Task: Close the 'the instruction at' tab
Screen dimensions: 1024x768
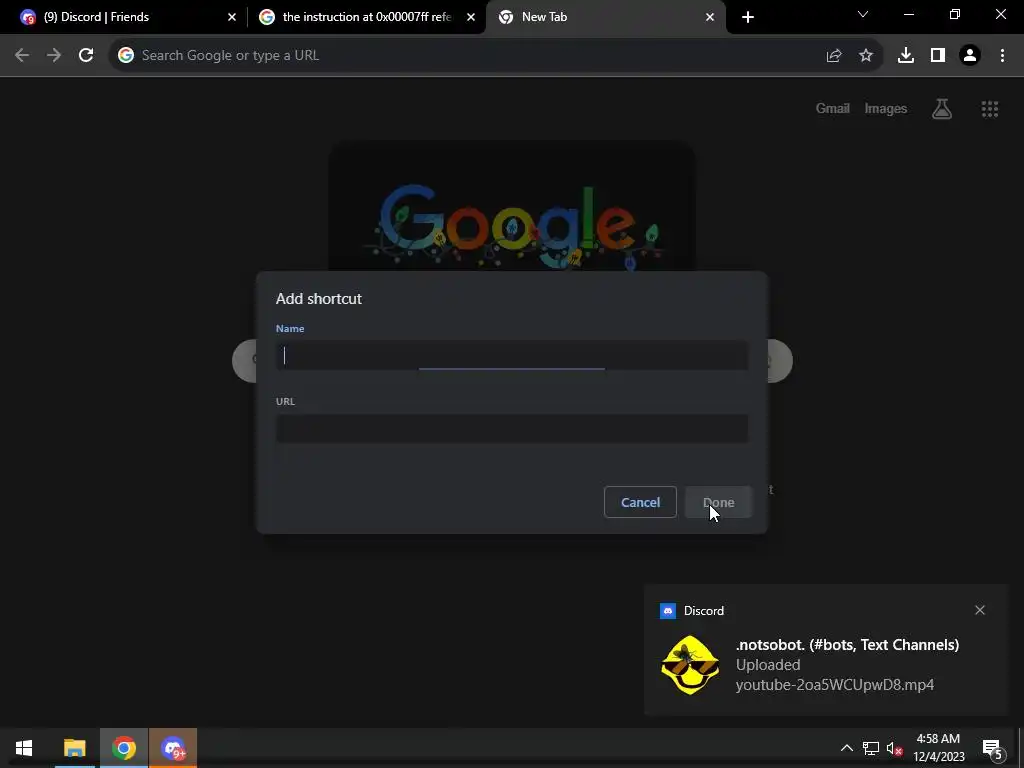Action: 471,18
